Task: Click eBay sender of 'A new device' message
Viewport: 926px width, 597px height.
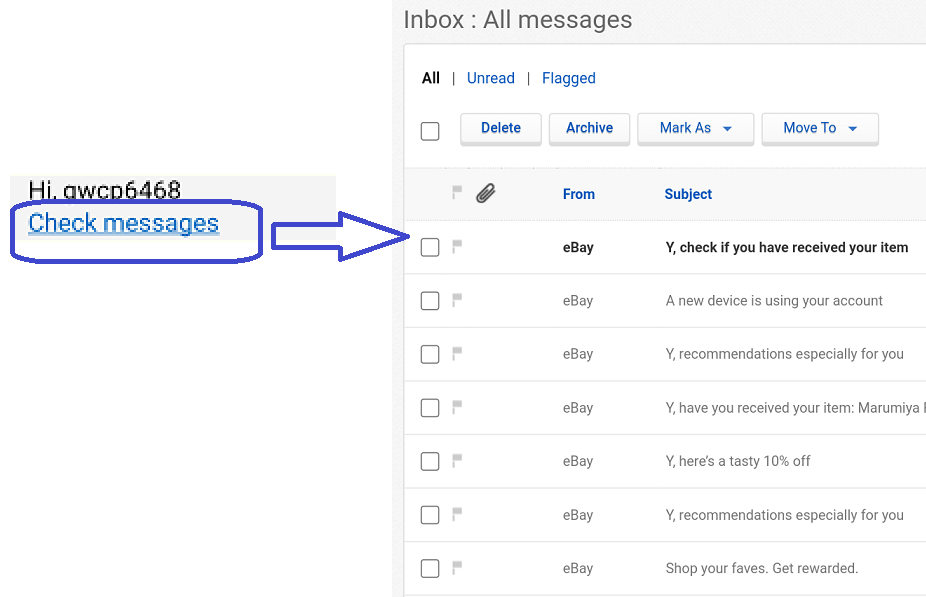Action: click(x=578, y=301)
